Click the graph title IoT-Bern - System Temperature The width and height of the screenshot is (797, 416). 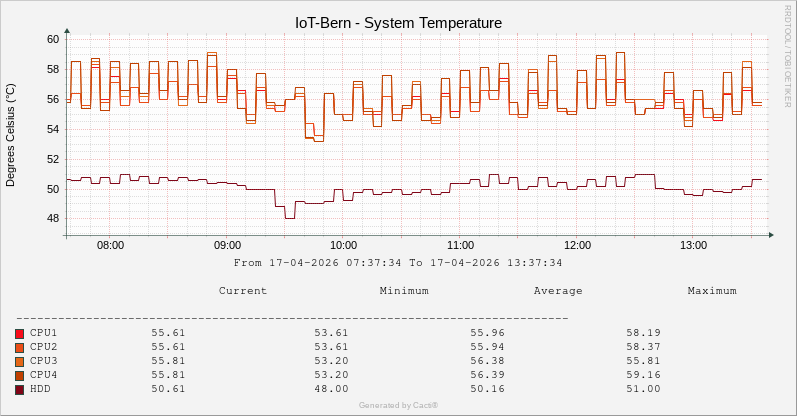pos(398,22)
